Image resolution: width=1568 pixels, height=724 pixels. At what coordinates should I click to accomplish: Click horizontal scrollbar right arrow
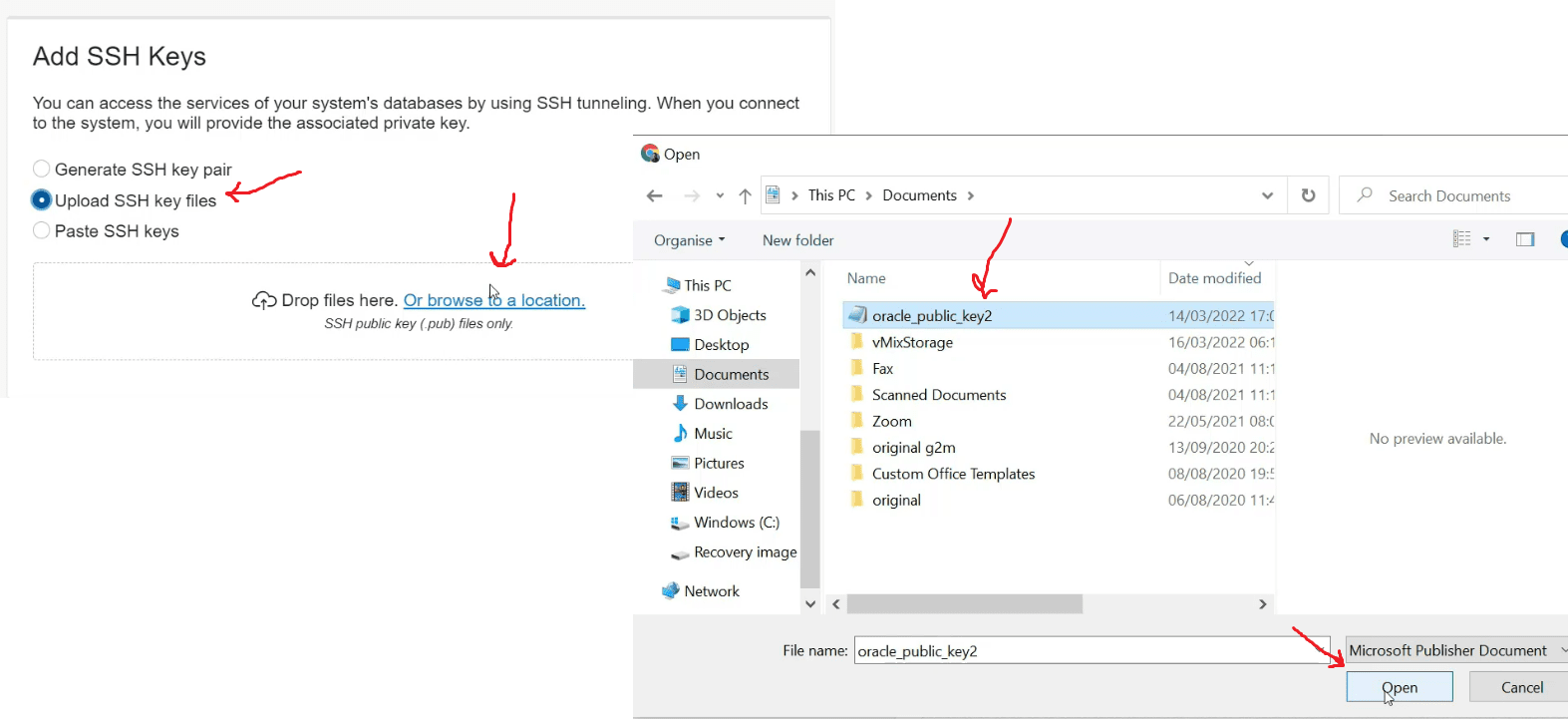click(x=1263, y=604)
